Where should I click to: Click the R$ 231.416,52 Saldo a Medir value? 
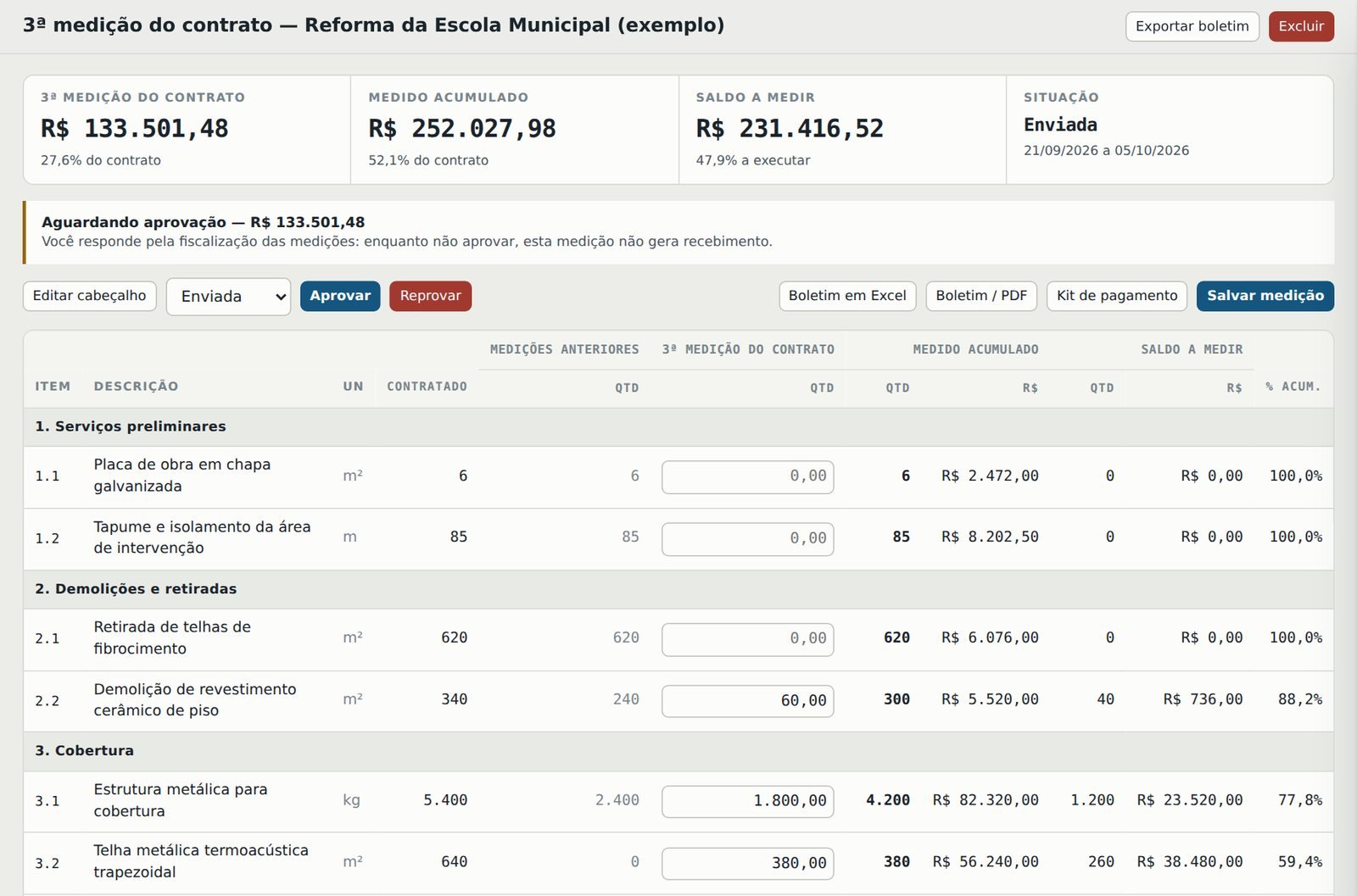[x=790, y=129]
